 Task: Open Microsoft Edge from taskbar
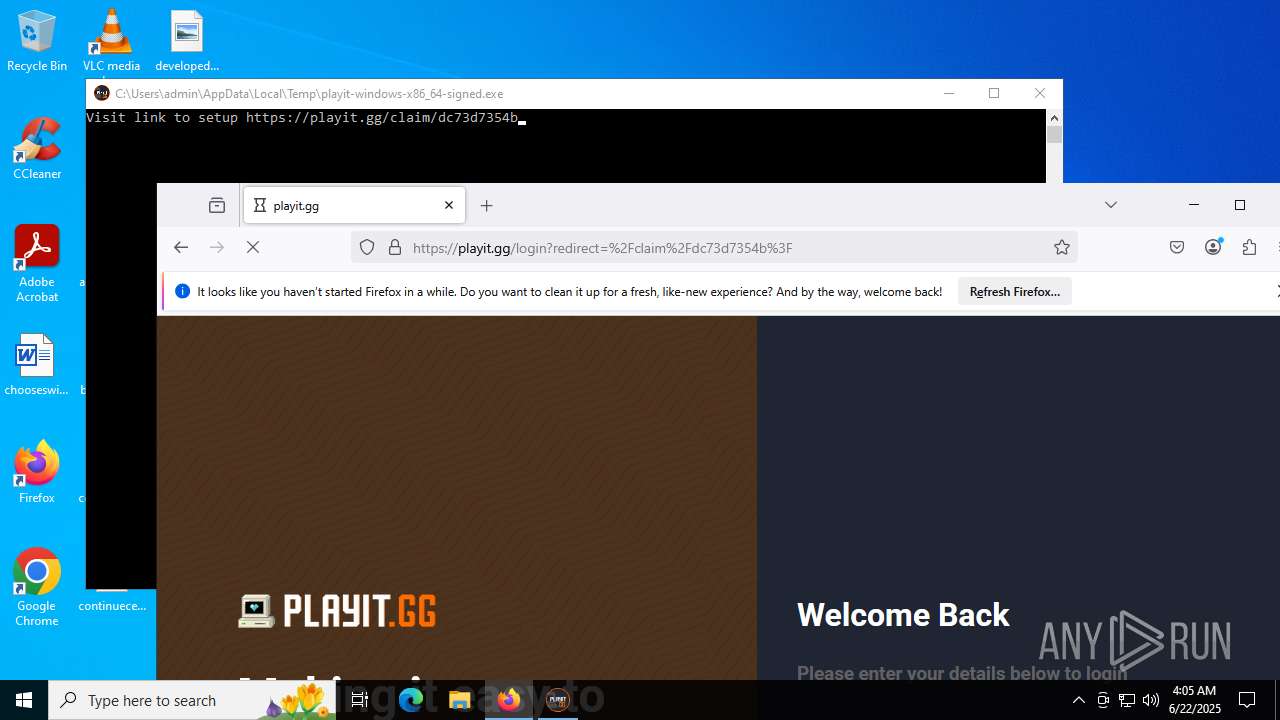point(411,700)
